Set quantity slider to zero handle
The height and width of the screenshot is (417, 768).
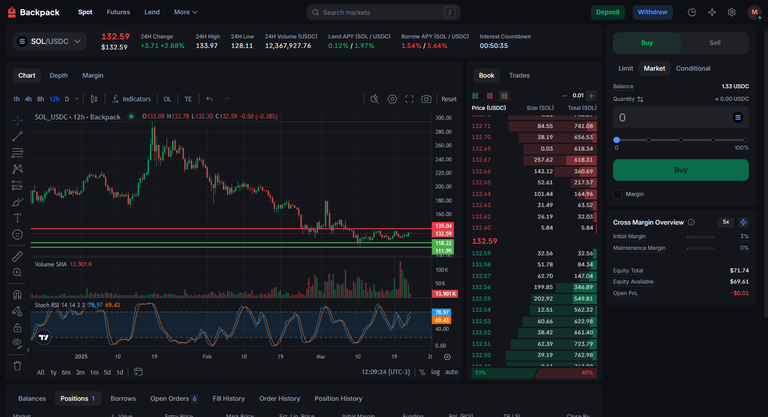tap(617, 140)
